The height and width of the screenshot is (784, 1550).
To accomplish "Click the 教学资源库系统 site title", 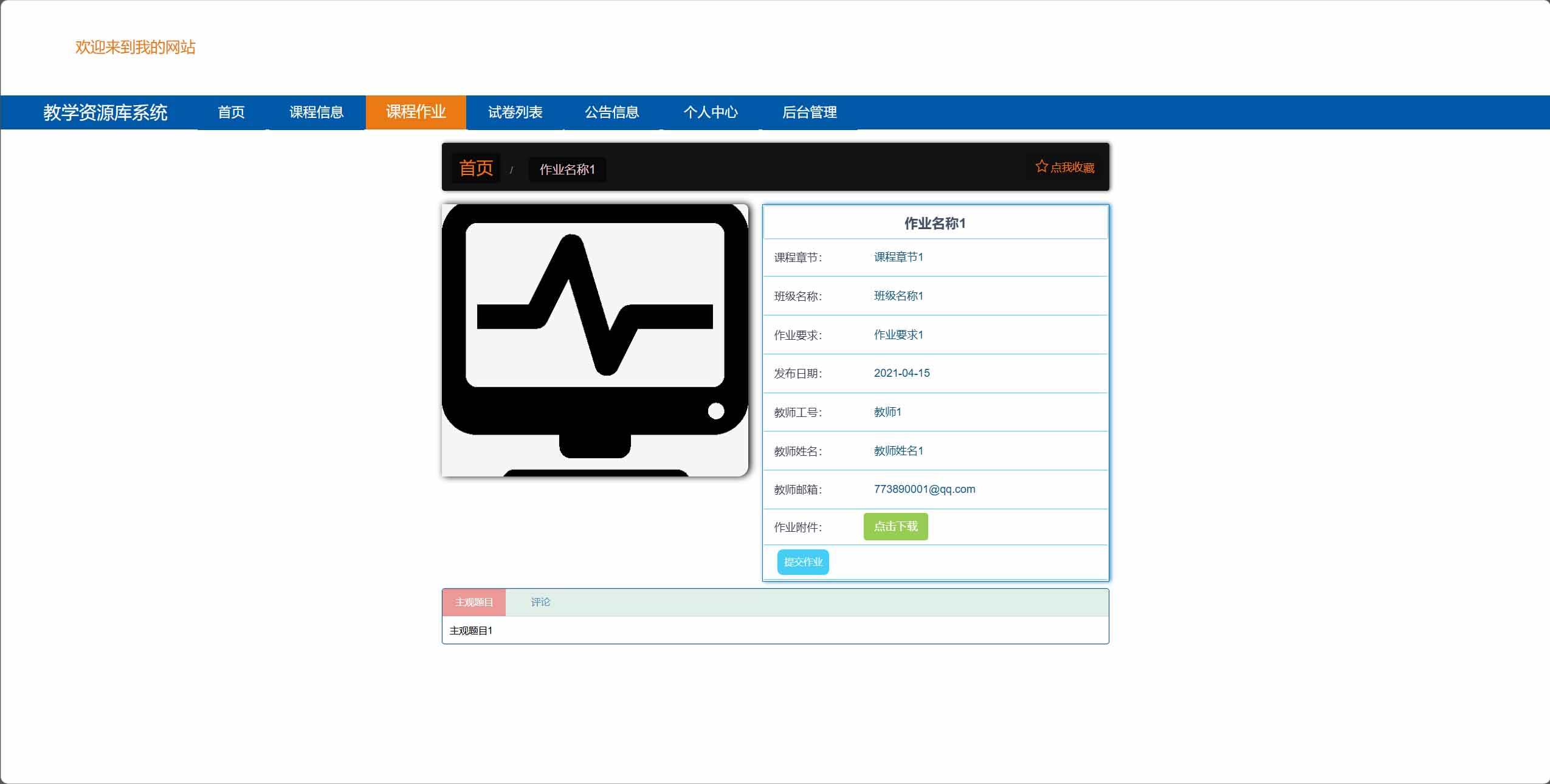I will click(x=105, y=112).
